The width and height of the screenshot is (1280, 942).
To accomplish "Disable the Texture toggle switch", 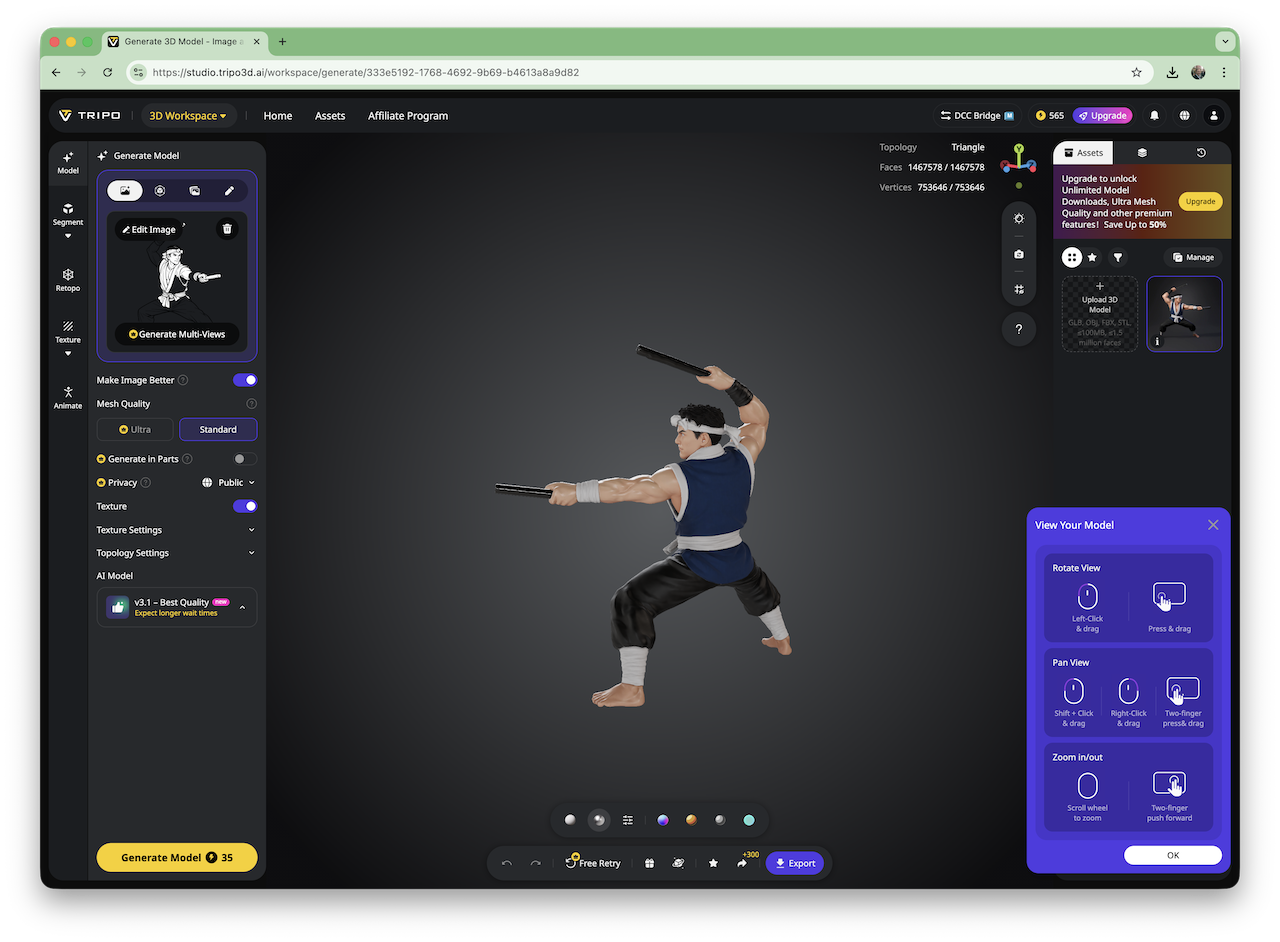I will coord(245,506).
